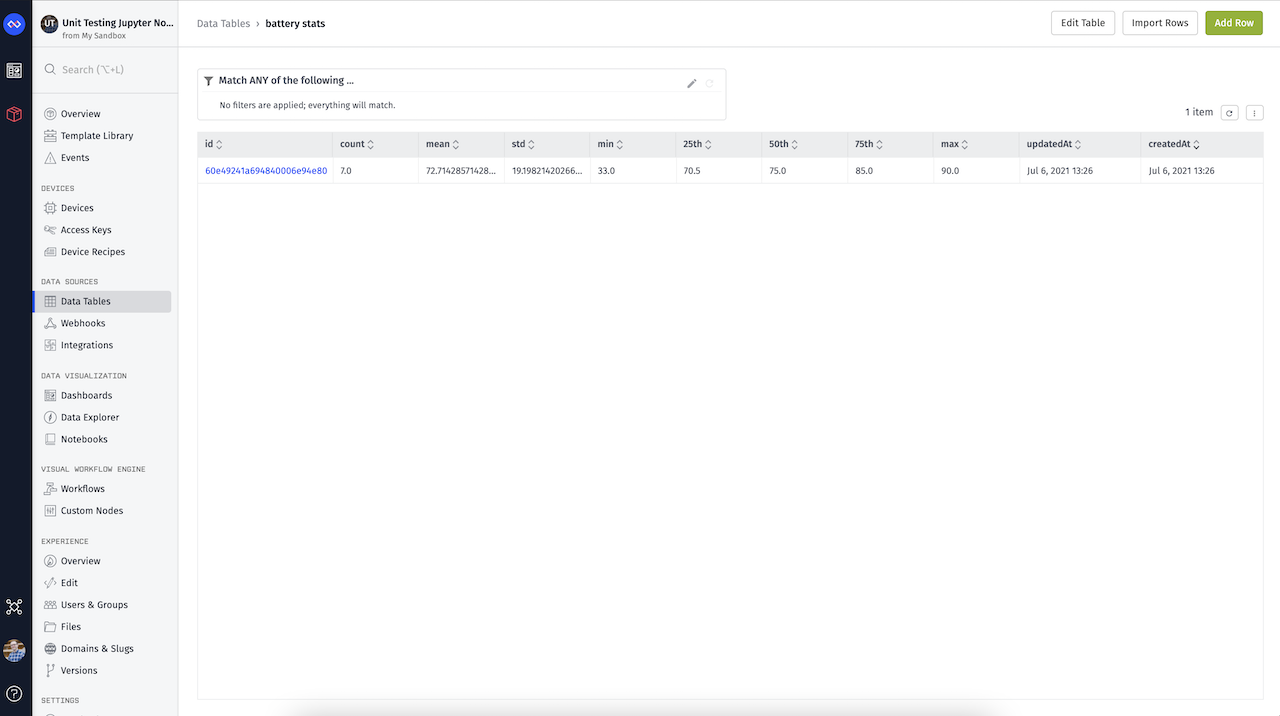Select the red package icon in sidebar
Image resolution: width=1280 pixels, height=716 pixels.
(x=14, y=114)
